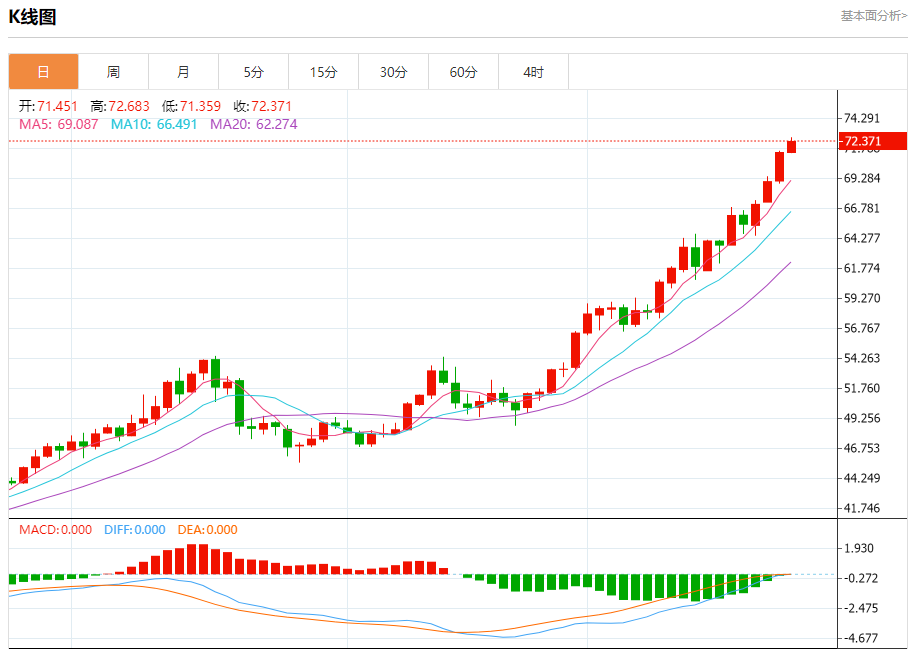Click the MACD value label
Screen dimensions: 915x649
pos(55,530)
